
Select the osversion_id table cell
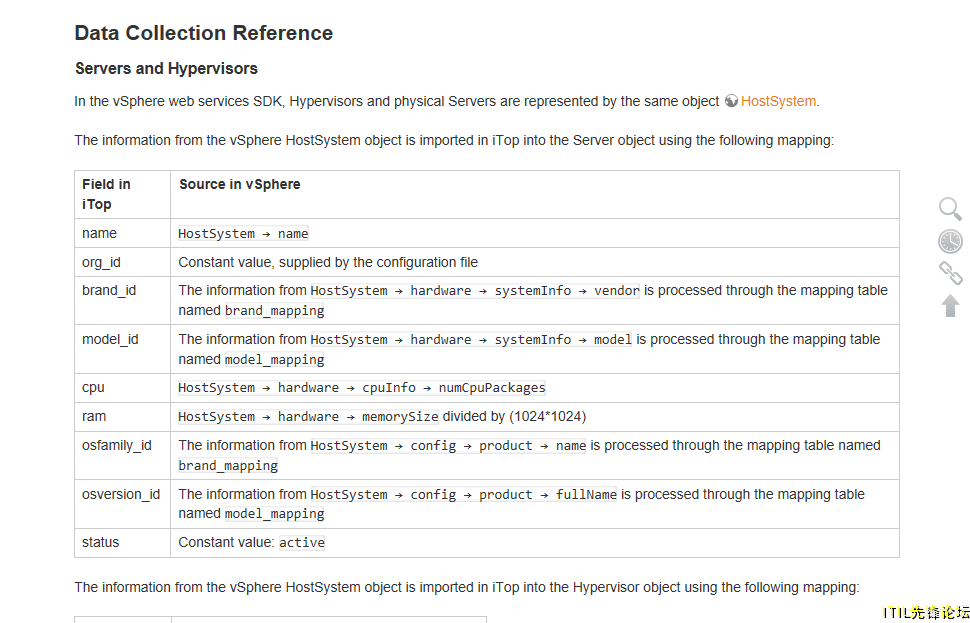[122, 504]
